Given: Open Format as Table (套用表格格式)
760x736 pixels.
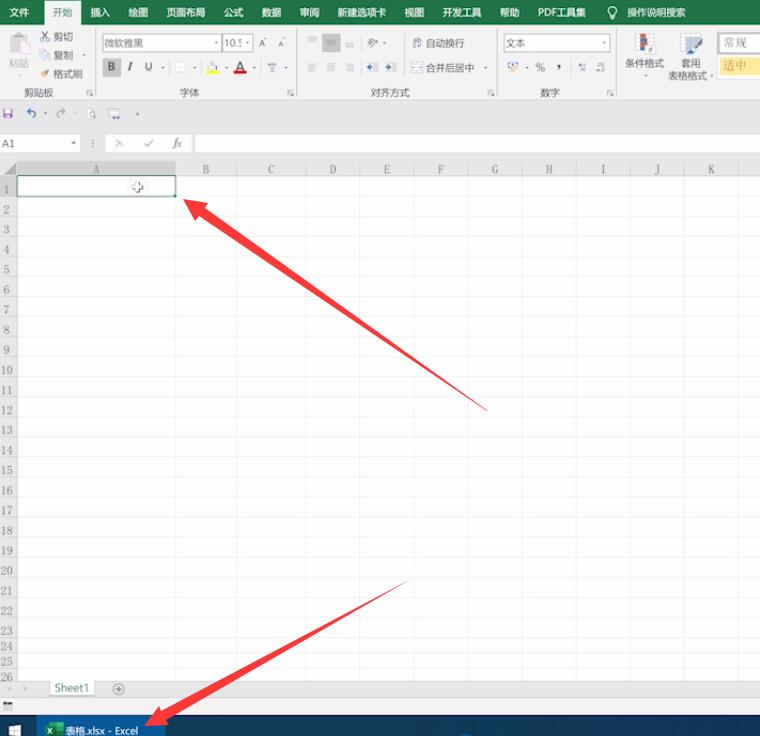Looking at the screenshot, I should click(690, 56).
